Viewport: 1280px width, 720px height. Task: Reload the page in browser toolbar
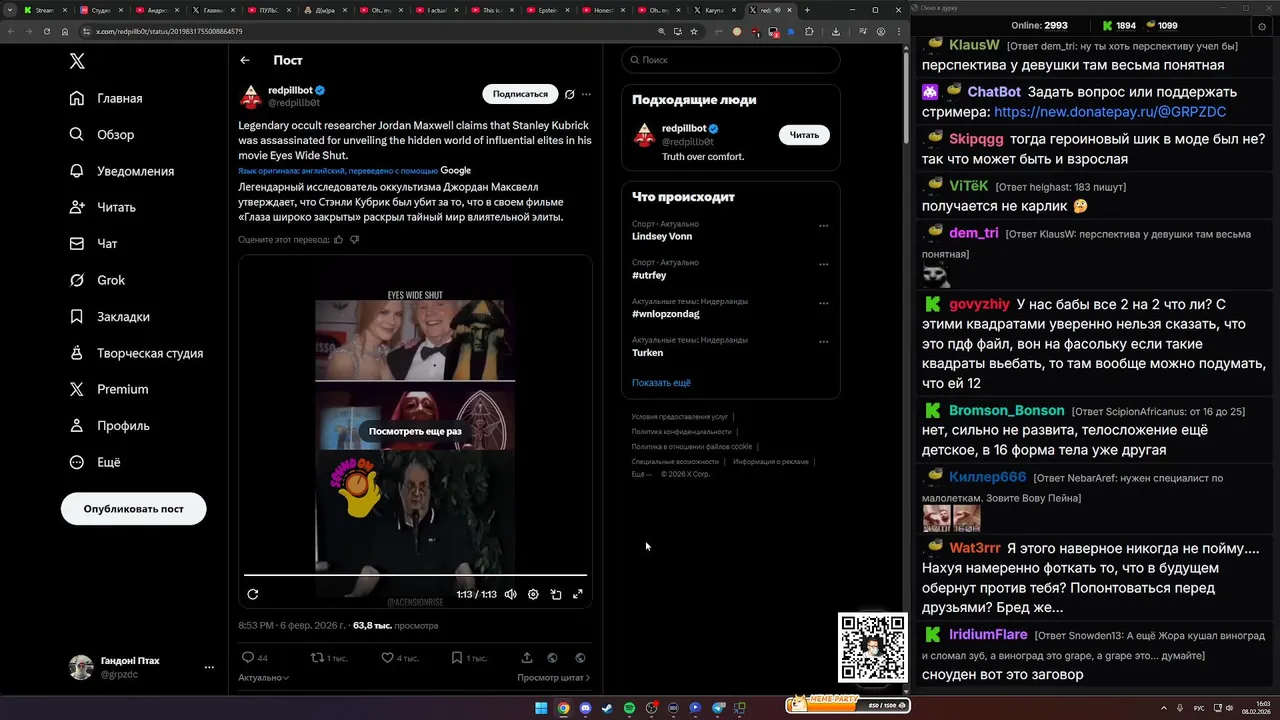click(46, 31)
